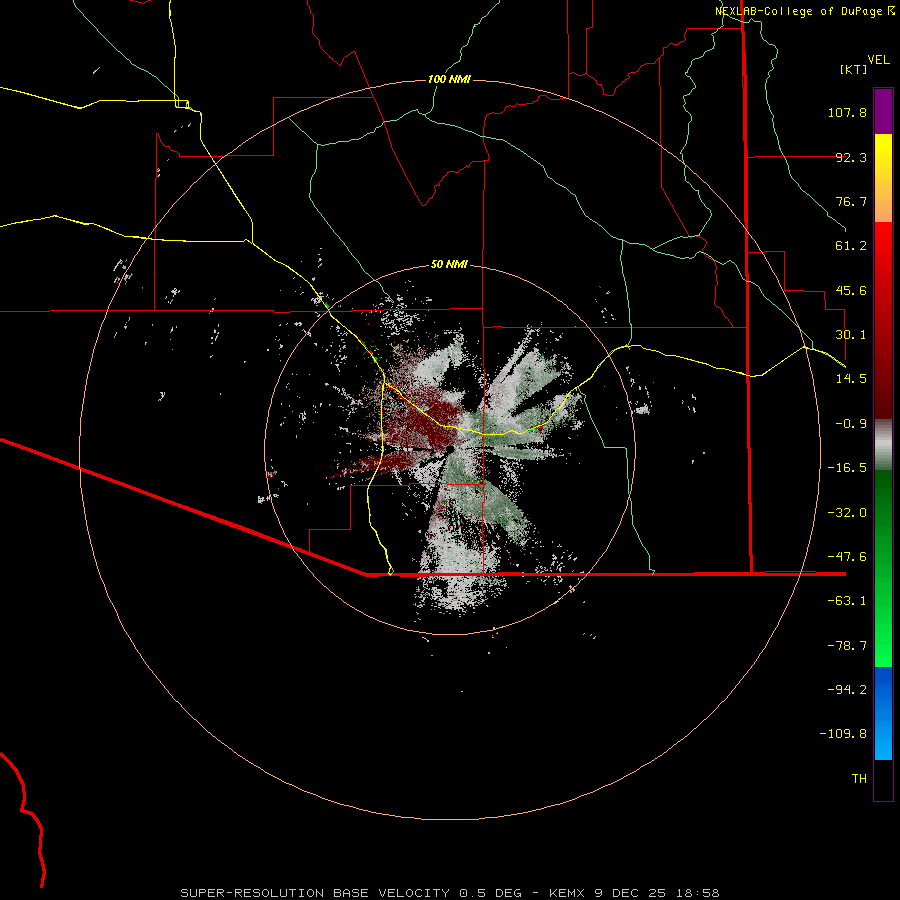This screenshot has height=900, width=900.
Task: Click the purple top segment of color scale
Action: coord(883,111)
